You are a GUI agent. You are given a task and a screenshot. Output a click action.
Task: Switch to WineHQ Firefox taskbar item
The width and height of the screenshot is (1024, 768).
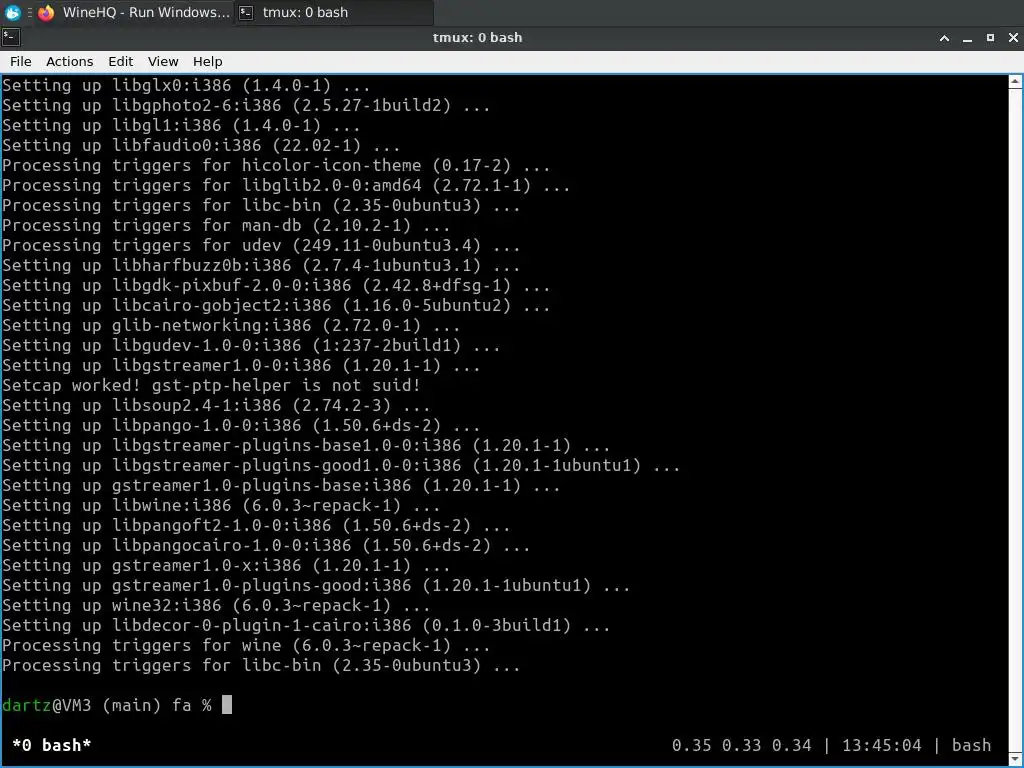(x=134, y=12)
